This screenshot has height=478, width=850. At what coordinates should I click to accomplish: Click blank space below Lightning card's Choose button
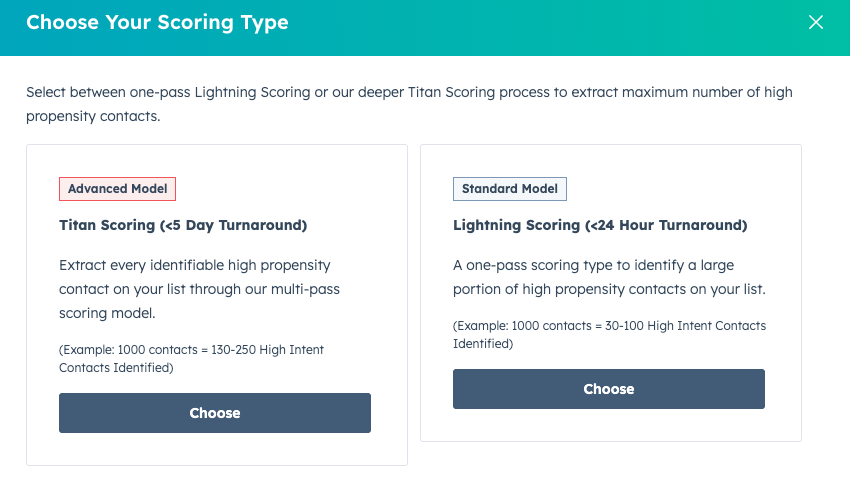click(x=609, y=425)
